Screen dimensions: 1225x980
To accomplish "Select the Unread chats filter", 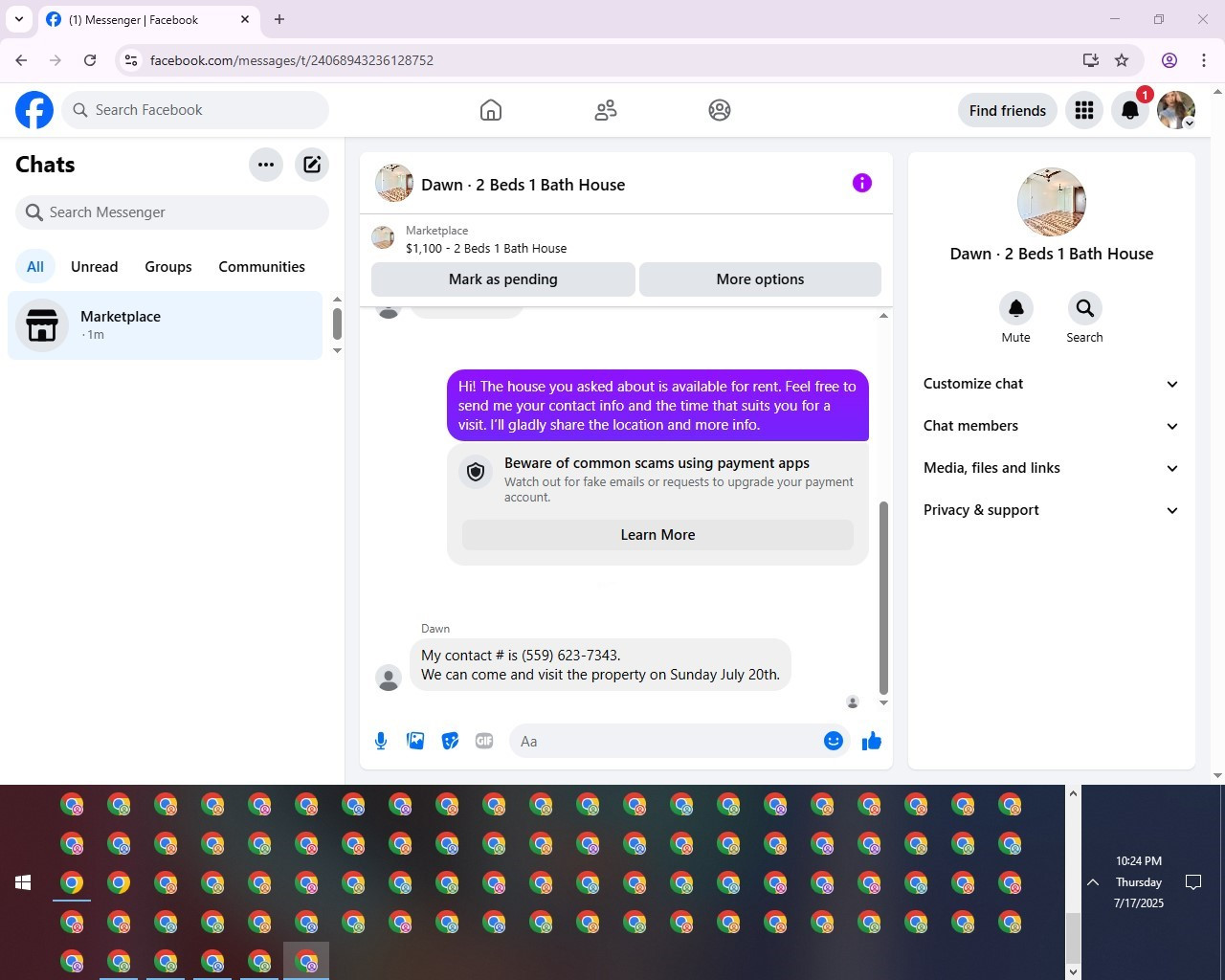I will [95, 267].
